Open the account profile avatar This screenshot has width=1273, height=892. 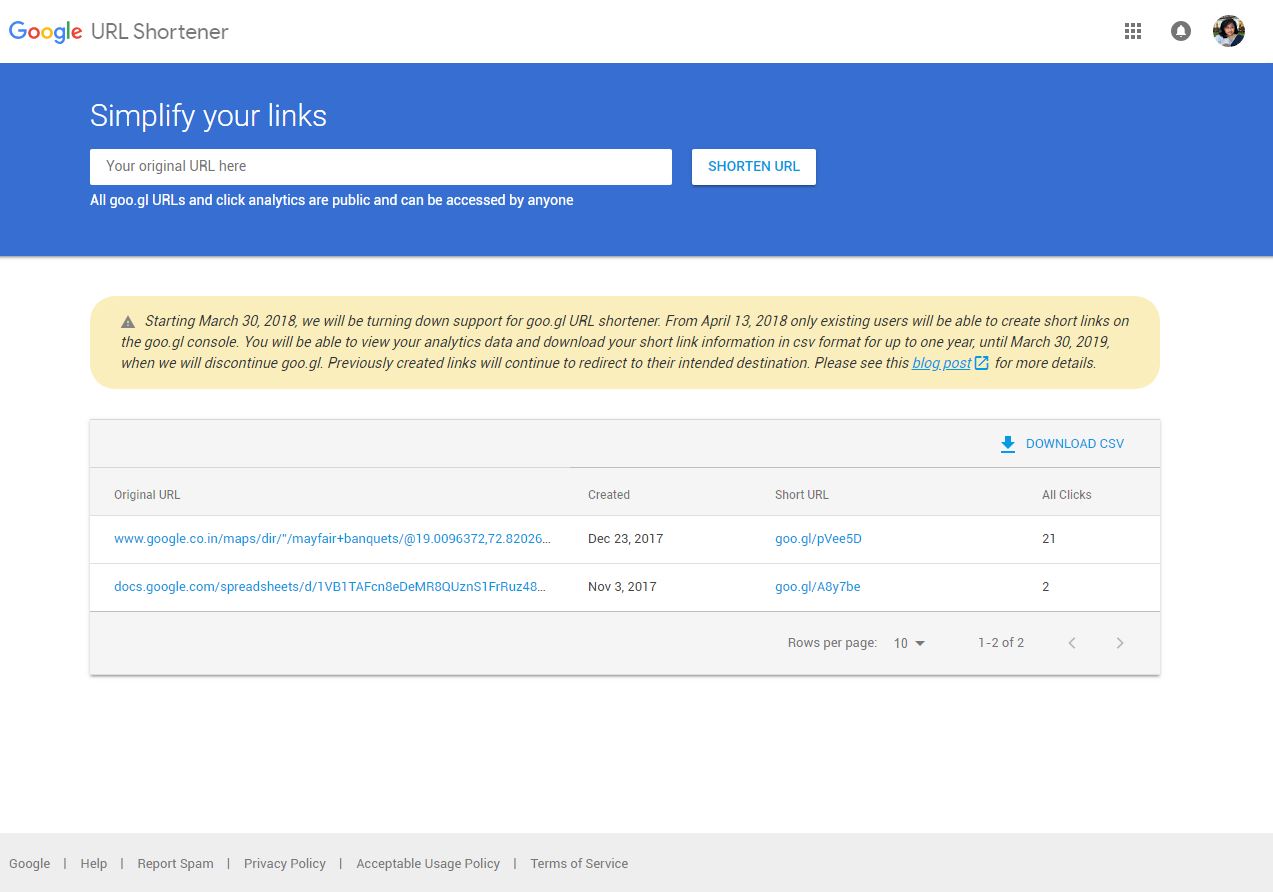[x=1229, y=31]
